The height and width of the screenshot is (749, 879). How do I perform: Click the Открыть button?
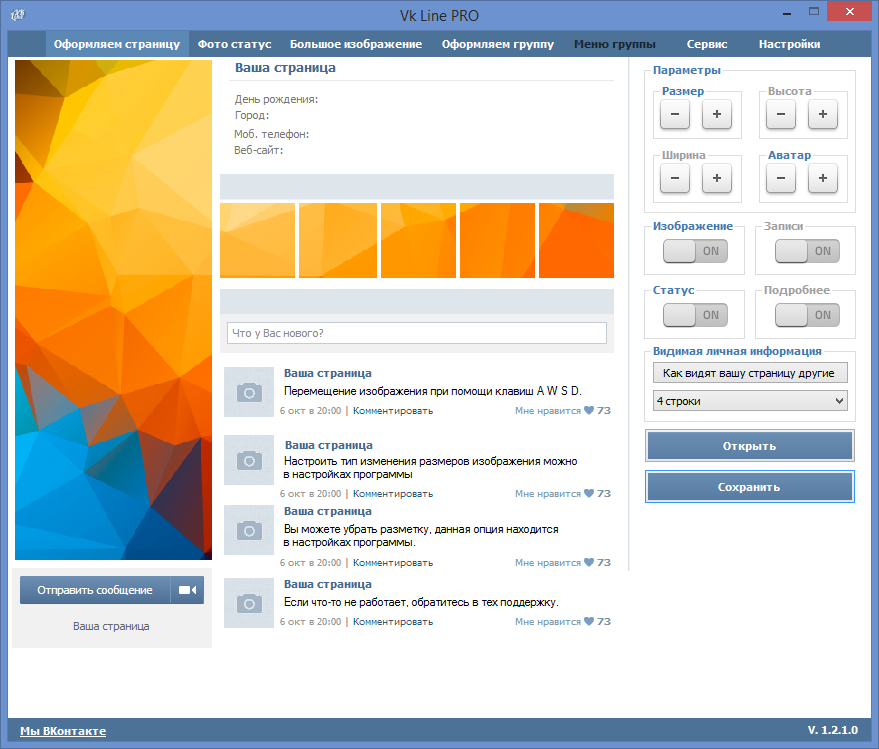[750, 446]
